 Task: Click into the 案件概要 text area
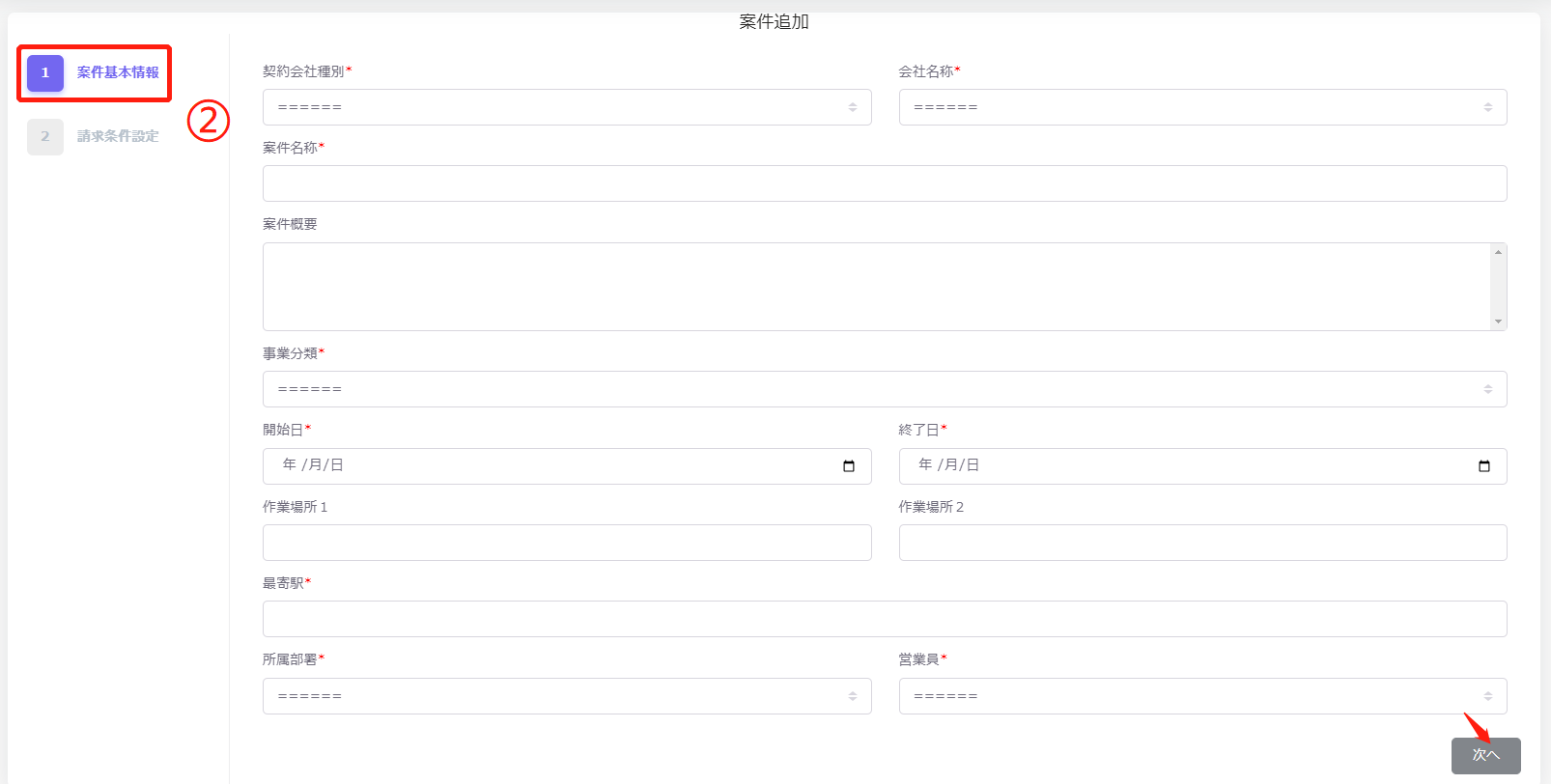[x=874, y=287]
